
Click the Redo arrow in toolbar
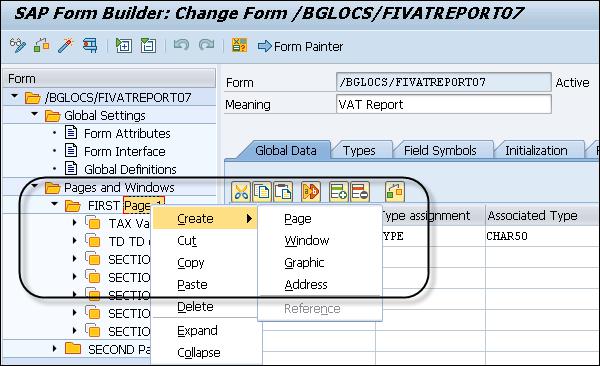point(207,45)
